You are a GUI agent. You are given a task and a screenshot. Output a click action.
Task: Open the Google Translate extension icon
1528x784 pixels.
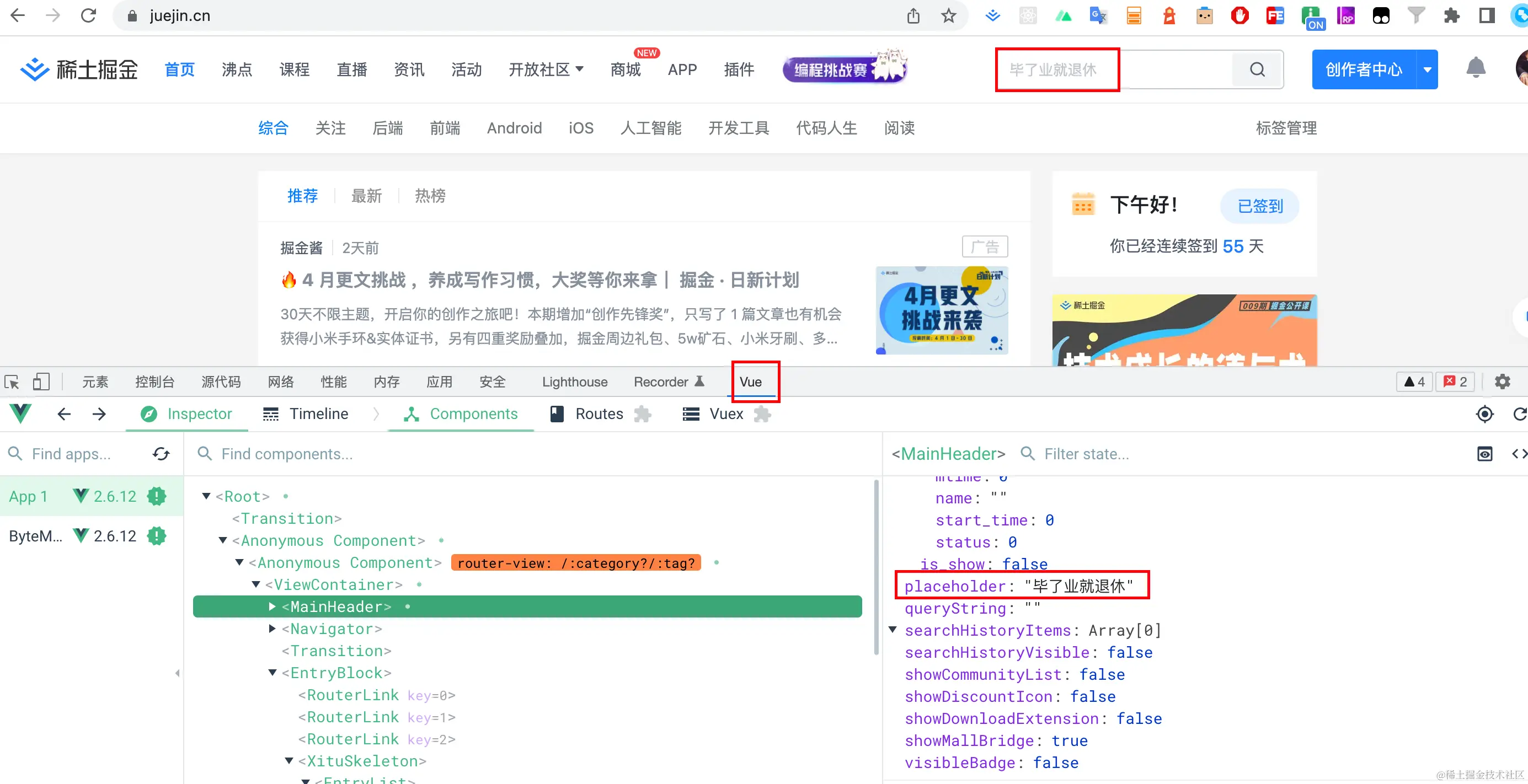click(x=1098, y=15)
